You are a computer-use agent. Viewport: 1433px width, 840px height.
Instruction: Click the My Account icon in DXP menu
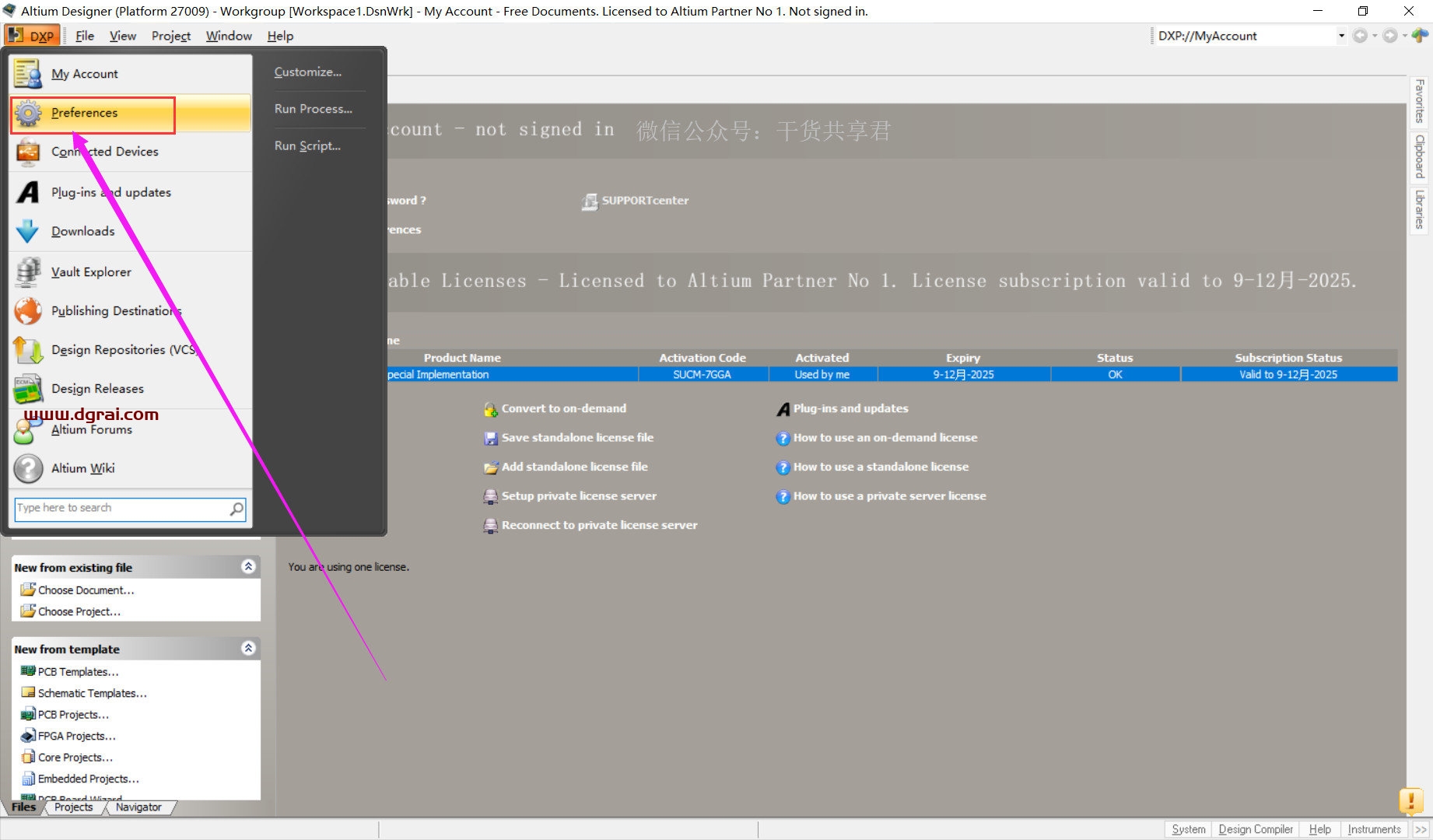tap(28, 74)
